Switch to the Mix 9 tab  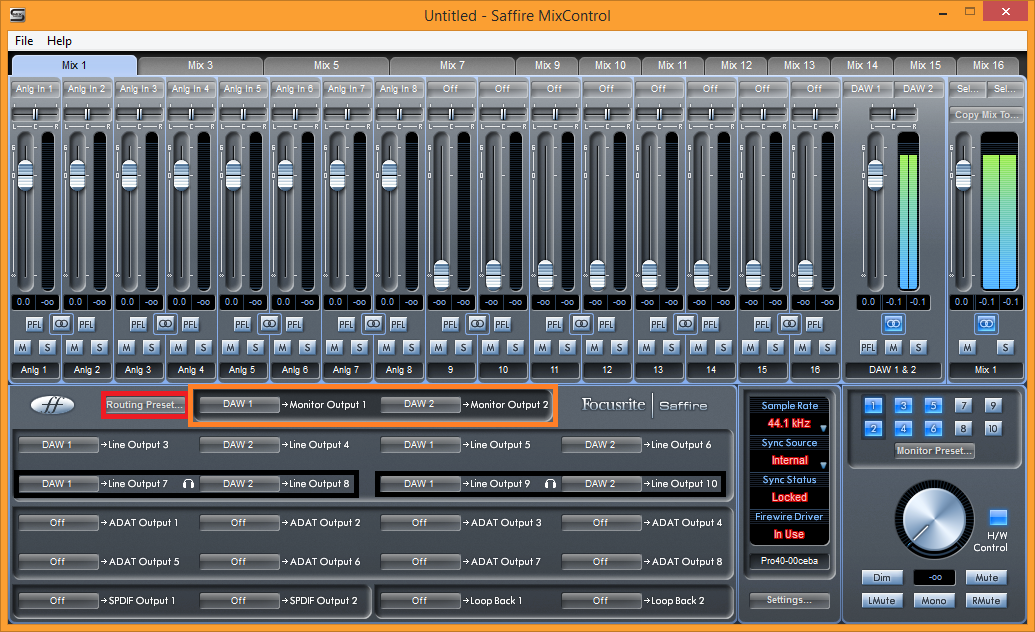[547, 65]
